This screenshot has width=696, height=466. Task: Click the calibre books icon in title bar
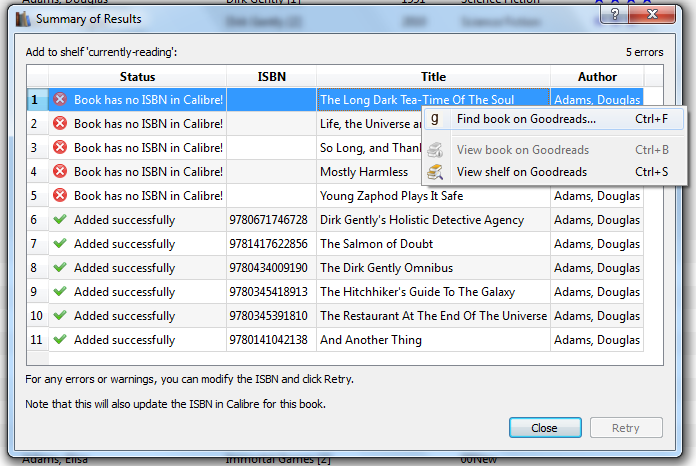(x=23, y=19)
